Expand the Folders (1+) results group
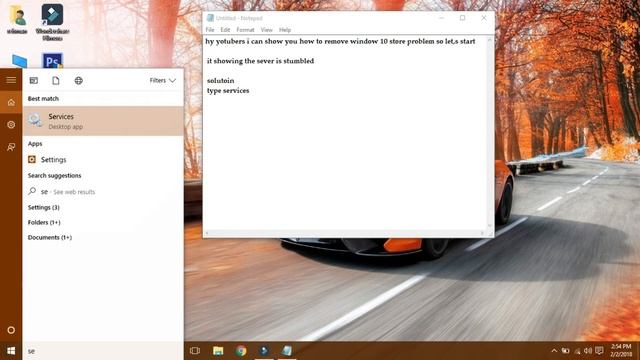This screenshot has width=640, height=360. pyautogui.click(x=44, y=222)
